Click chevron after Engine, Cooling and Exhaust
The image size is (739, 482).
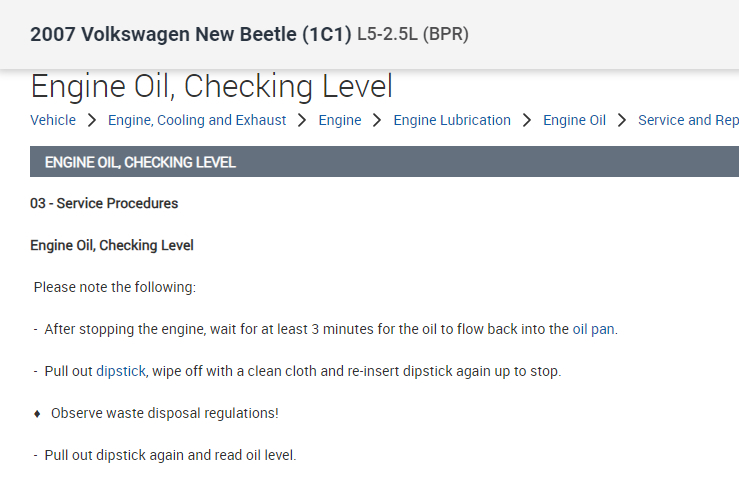(303, 120)
